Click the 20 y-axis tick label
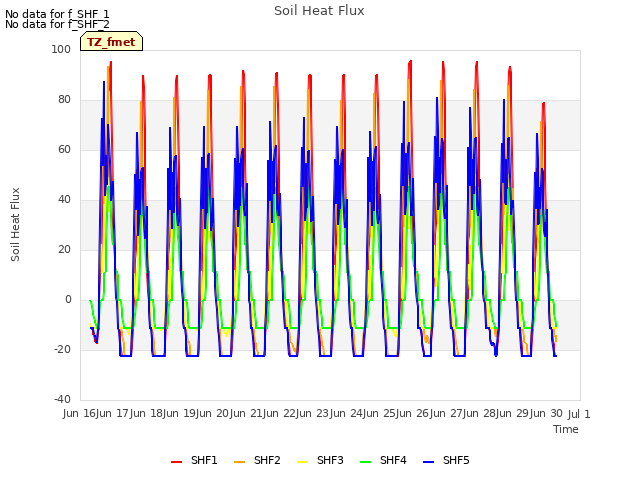 click(64, 249)
